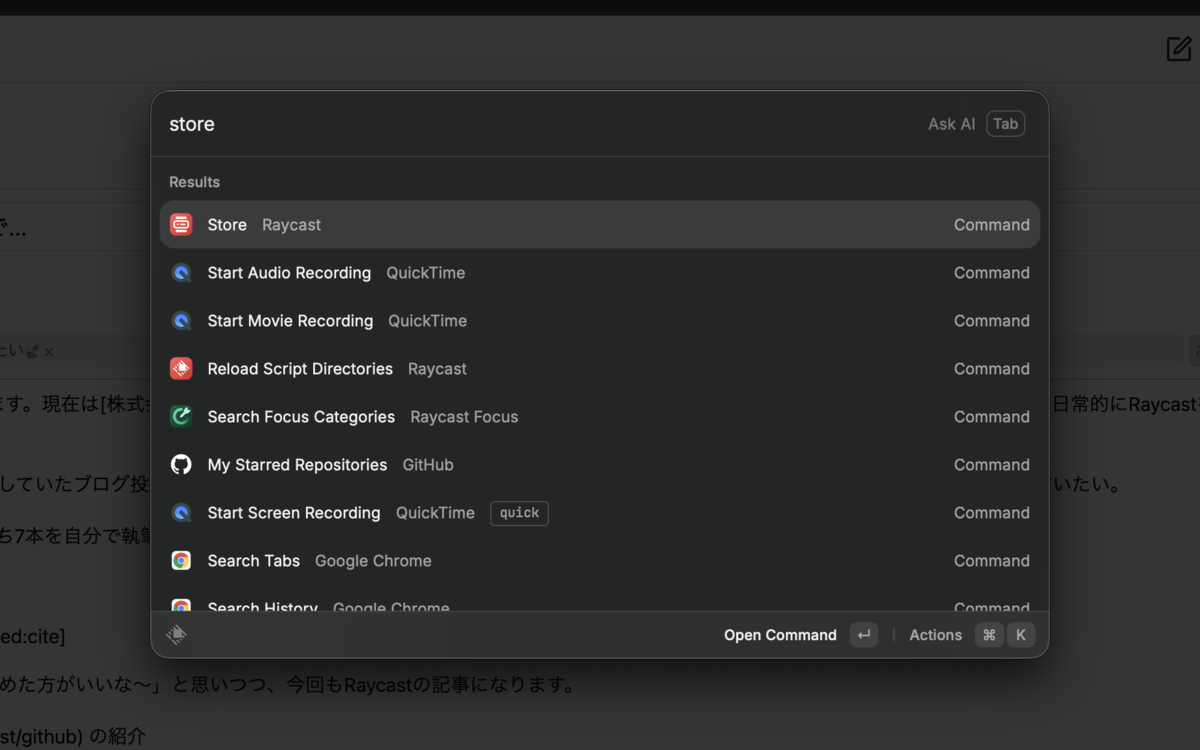Click Ask AI in the search bar
Image resolution: width=1200 pixels, height=750 pixels.
point(951,124)
